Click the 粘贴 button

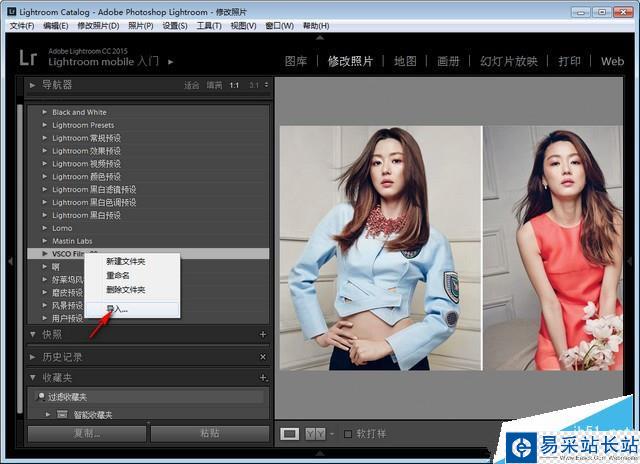[x=210, y=433]
